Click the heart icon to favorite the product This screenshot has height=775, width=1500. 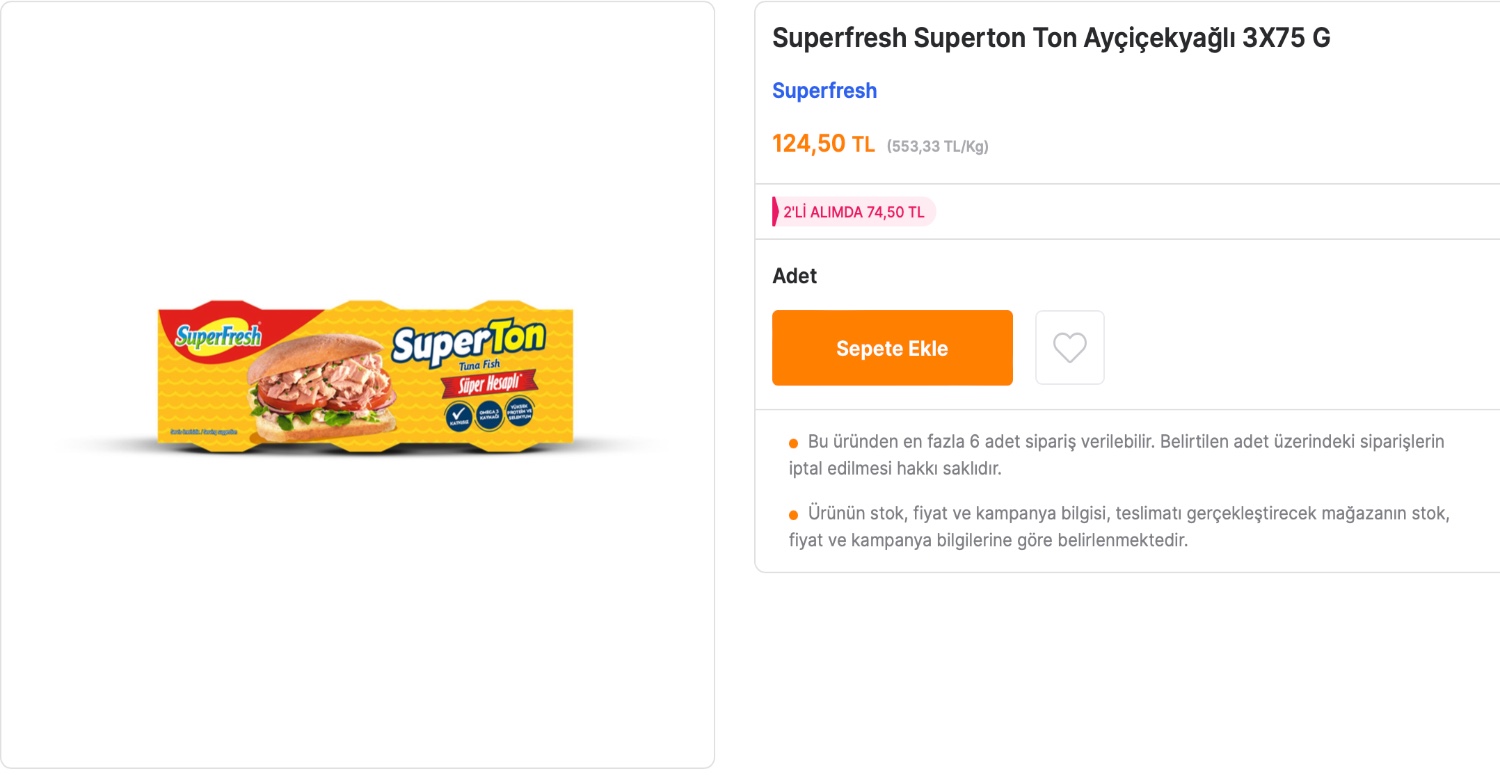tap(1069, 347)
